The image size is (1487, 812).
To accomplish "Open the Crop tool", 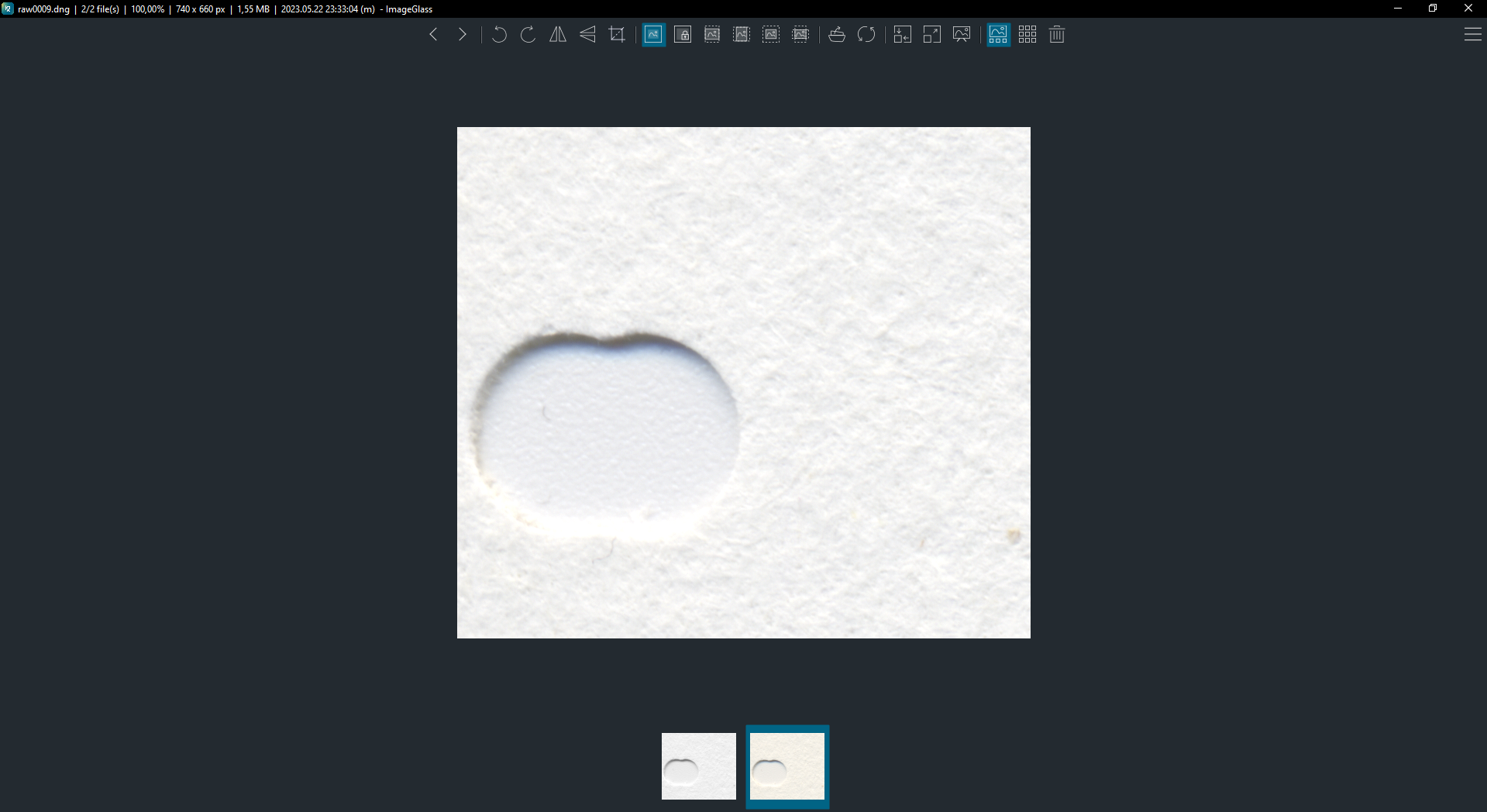I will (616, 35).
